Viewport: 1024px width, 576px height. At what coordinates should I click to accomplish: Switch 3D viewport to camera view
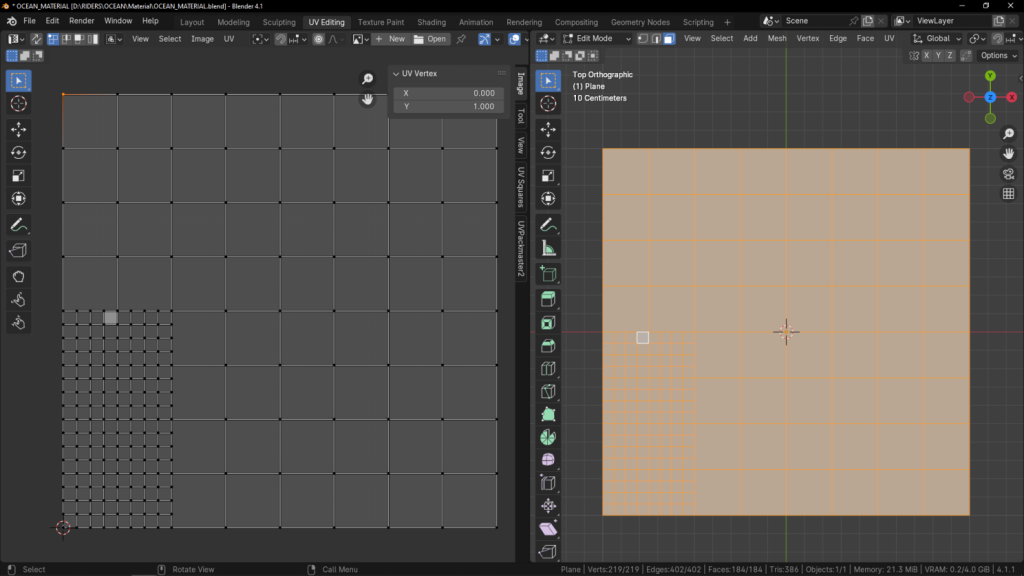1008,173
